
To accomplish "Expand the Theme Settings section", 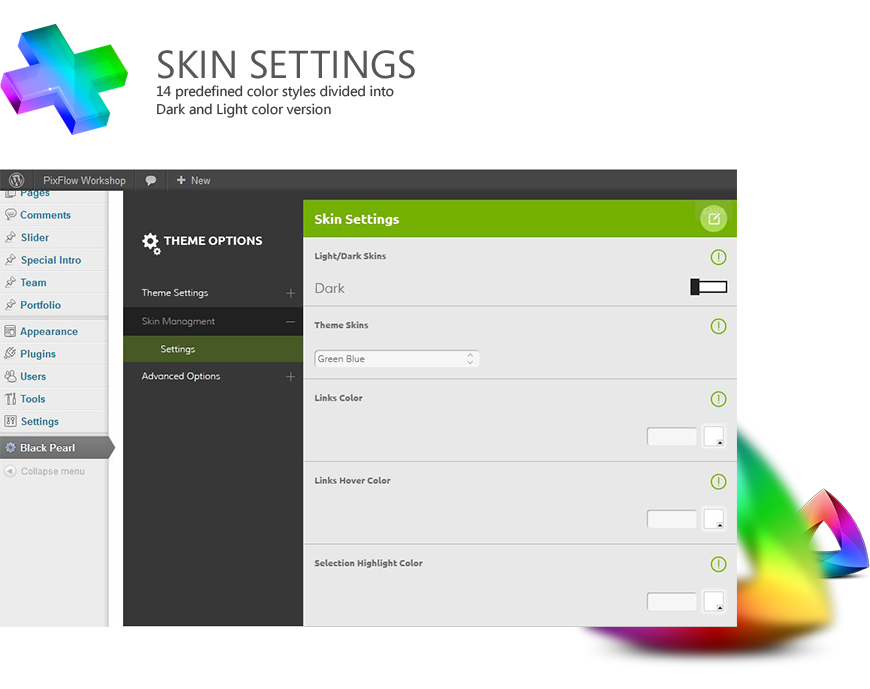I will [x=290, y=294].
